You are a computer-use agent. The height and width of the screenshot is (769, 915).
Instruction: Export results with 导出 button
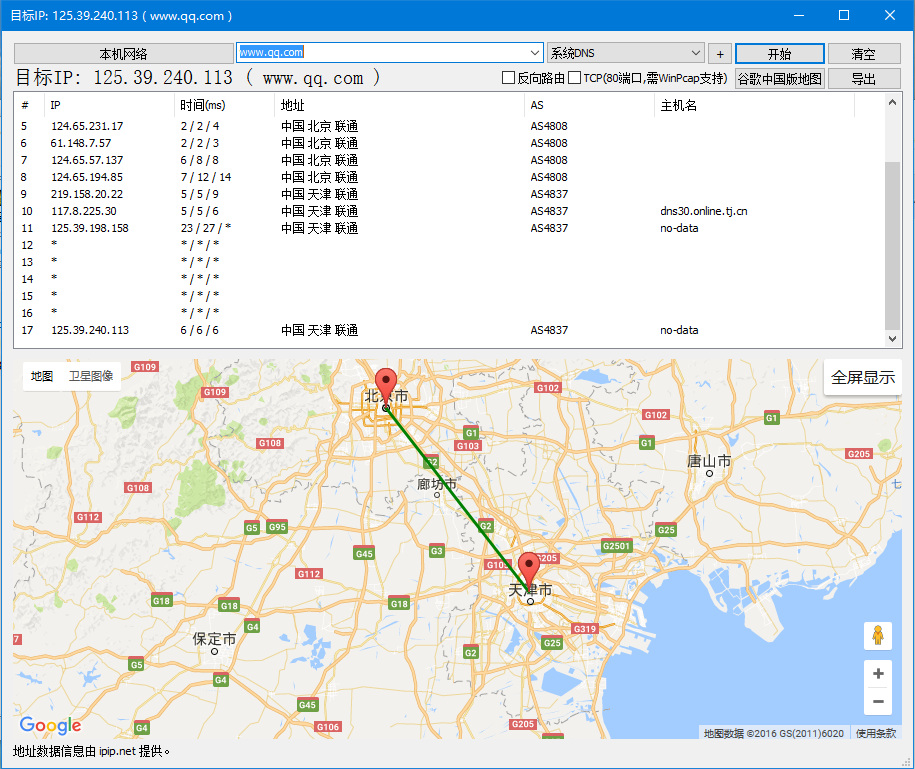(x=864, y=78)
